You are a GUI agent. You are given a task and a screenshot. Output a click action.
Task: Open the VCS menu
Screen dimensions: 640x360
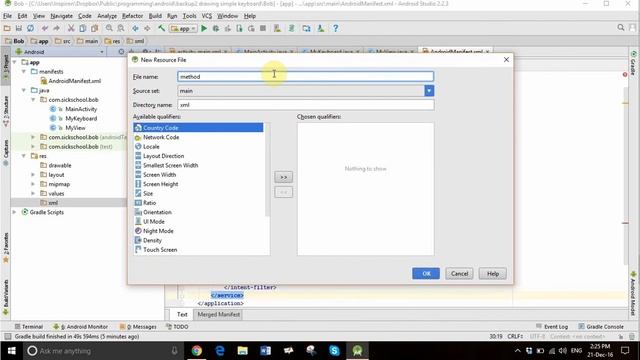point(207,16)
